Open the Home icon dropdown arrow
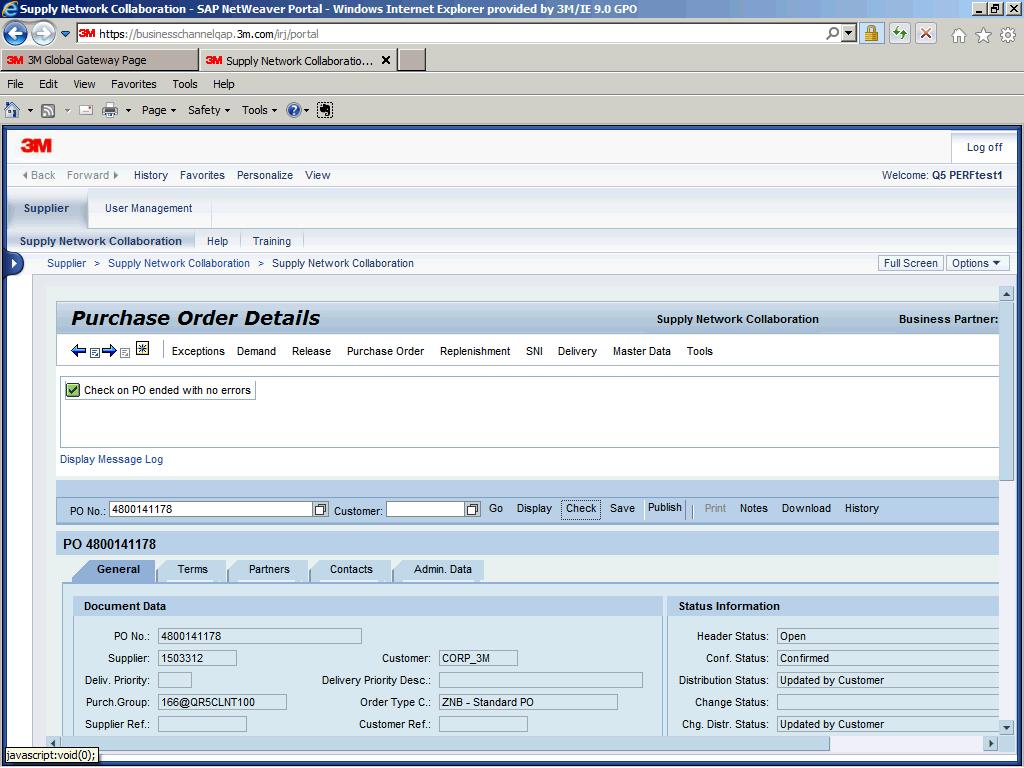The image size is (1024, 768). point(29,110)
